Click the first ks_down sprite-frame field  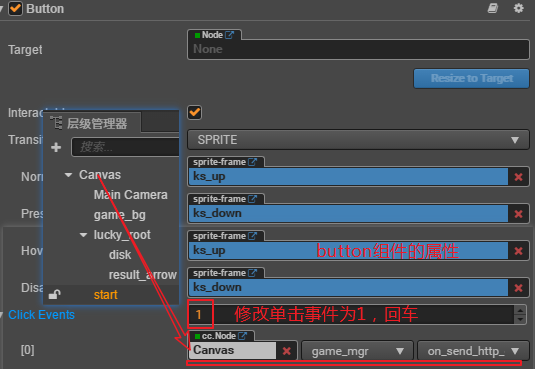[x=348, y=214]
